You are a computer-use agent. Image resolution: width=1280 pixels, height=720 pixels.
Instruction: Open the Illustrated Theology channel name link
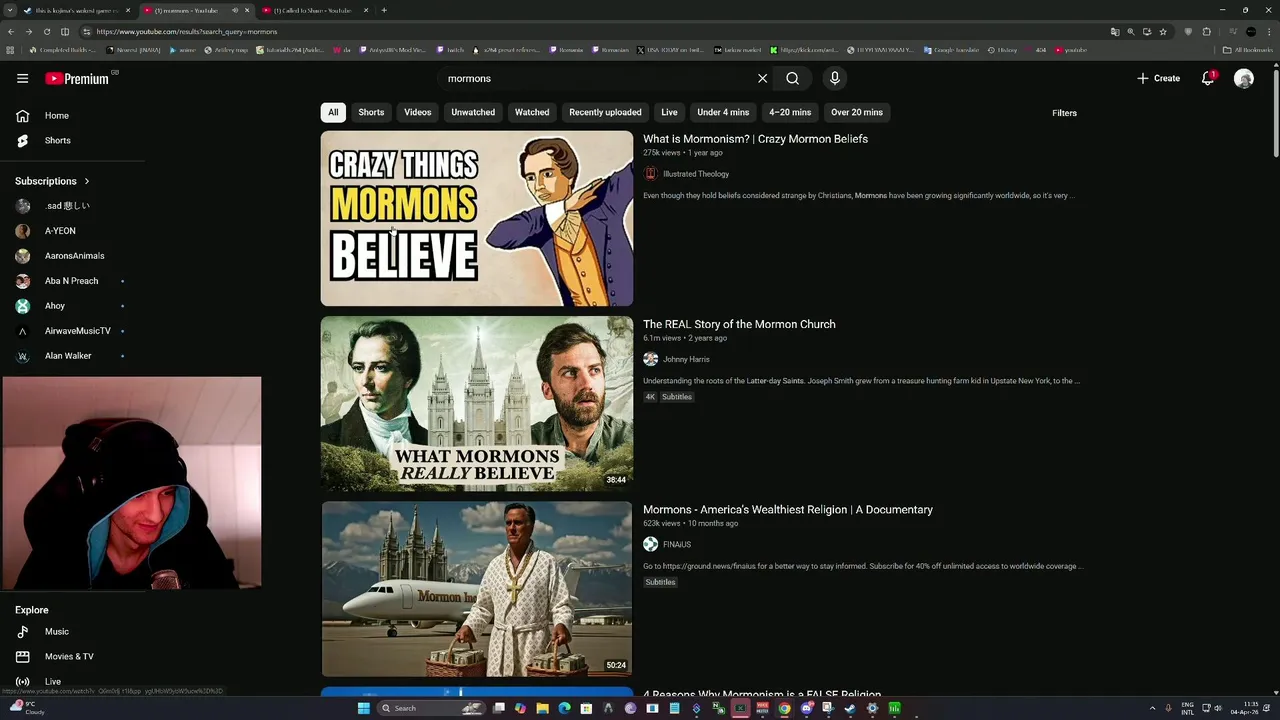coord(696,174)
